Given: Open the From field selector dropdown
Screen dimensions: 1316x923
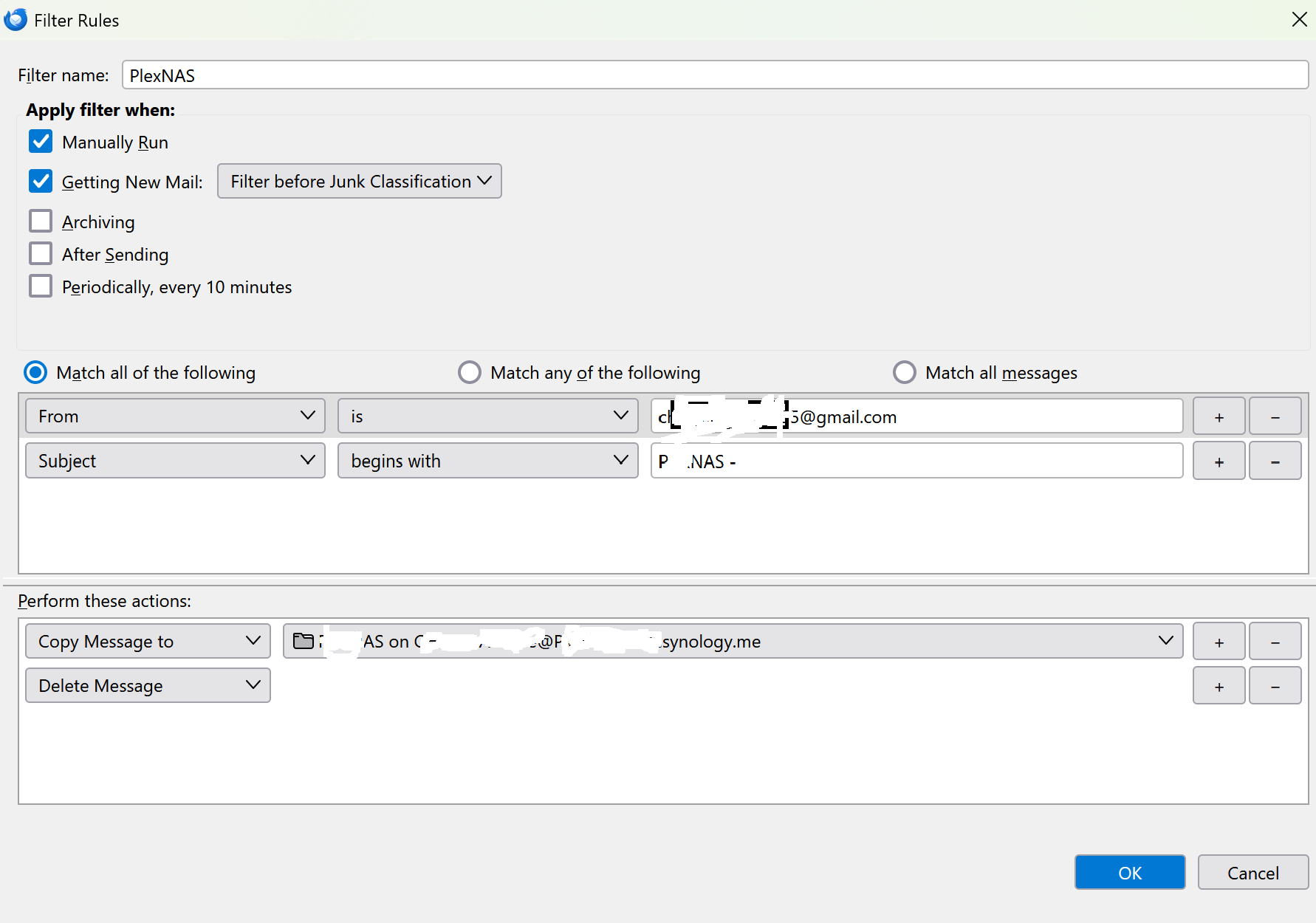Looking at the screenshot, I should click(x=175, y=416).
